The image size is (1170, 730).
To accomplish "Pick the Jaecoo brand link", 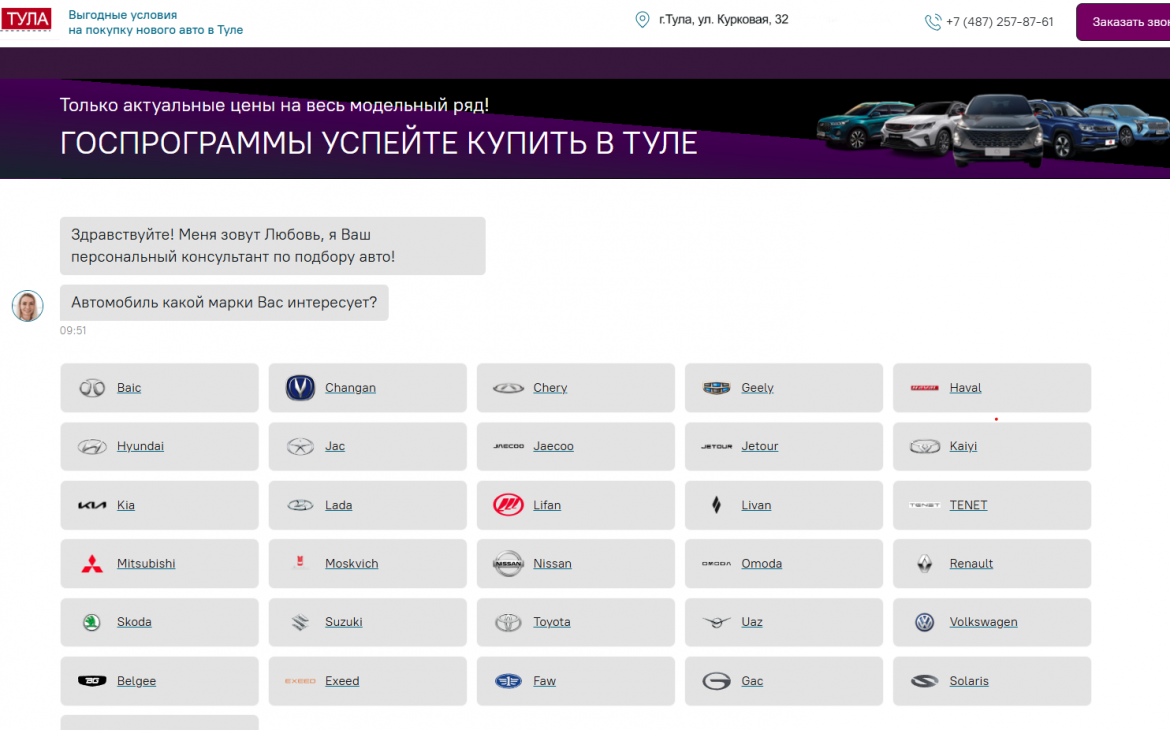I will point(553,446).
